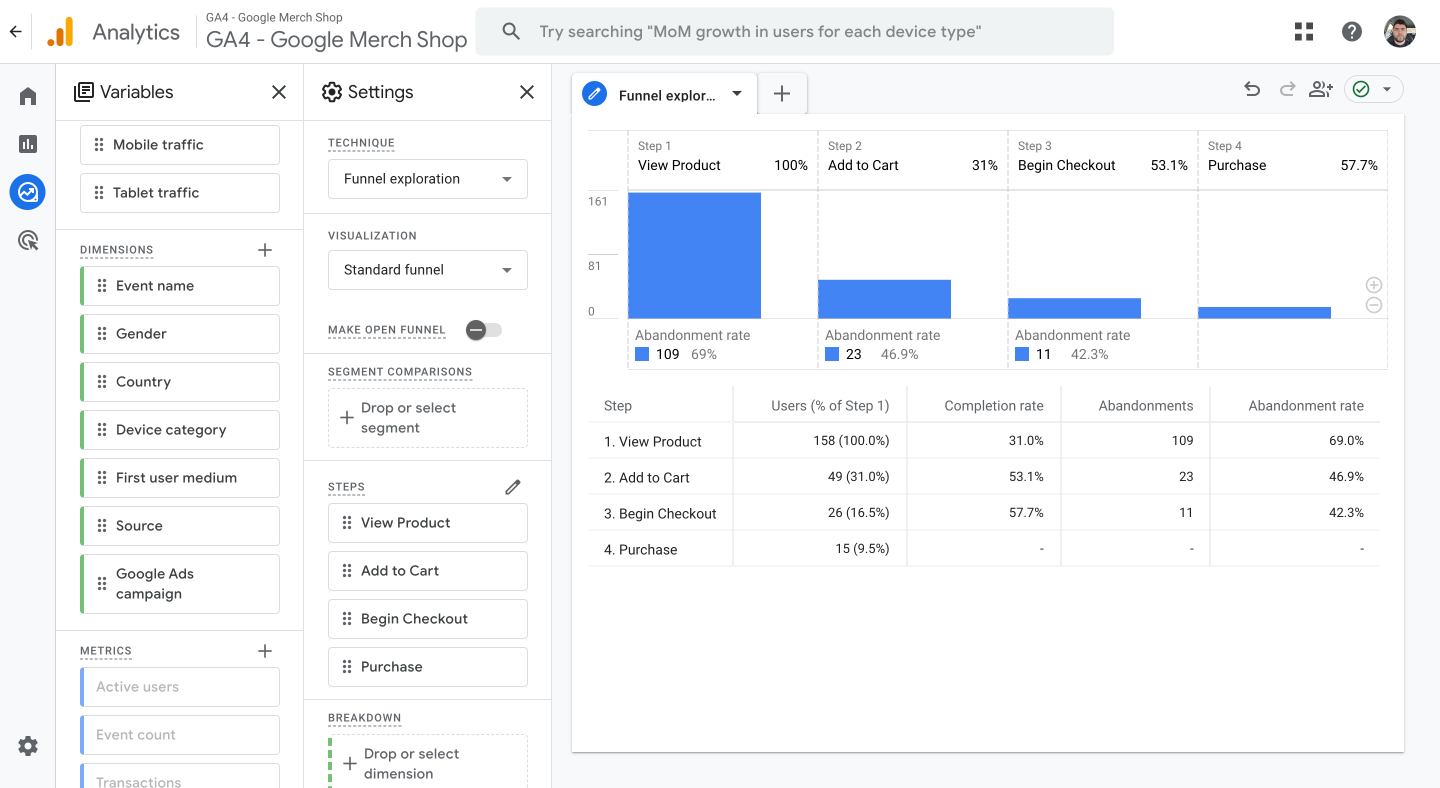The width and height of the screenshot is (1440, 788).
Task: Toggle Make Open Funnel switch
Action: coord(484,330)
